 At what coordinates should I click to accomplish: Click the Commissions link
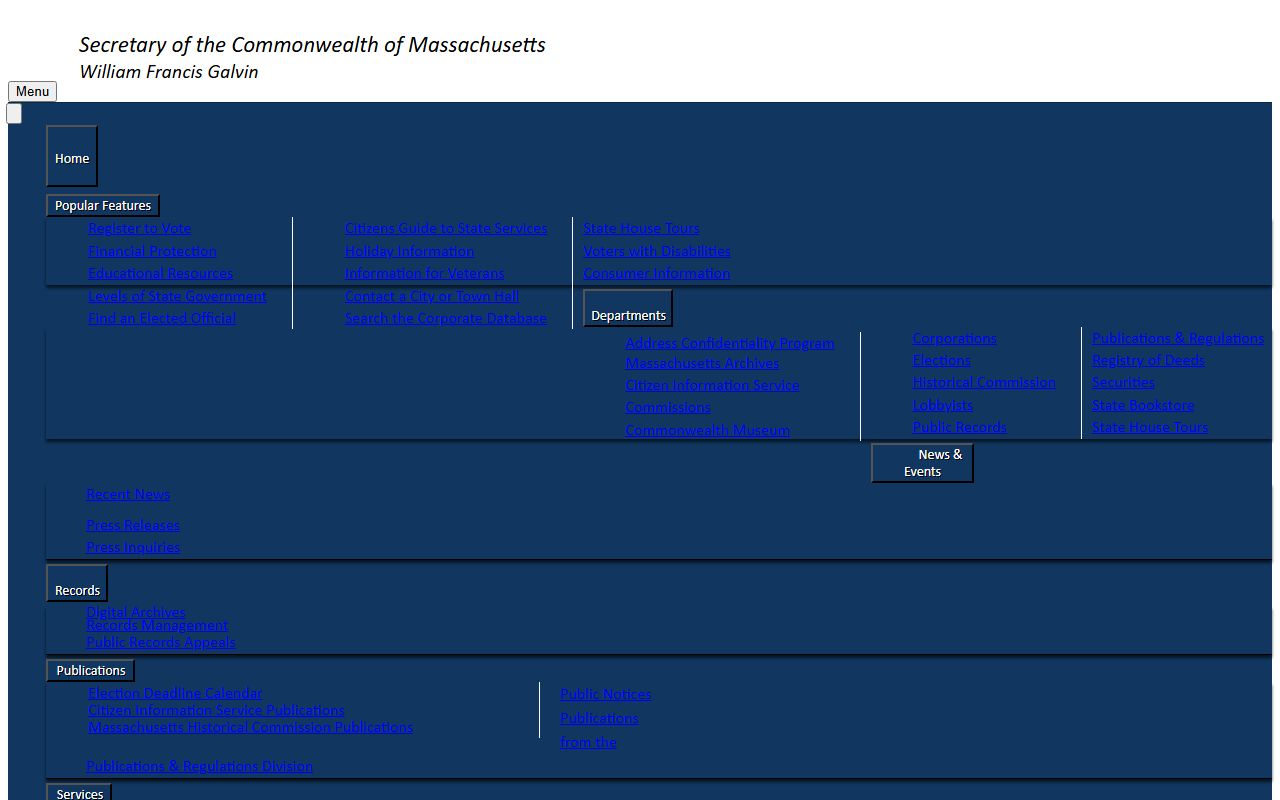668,407
